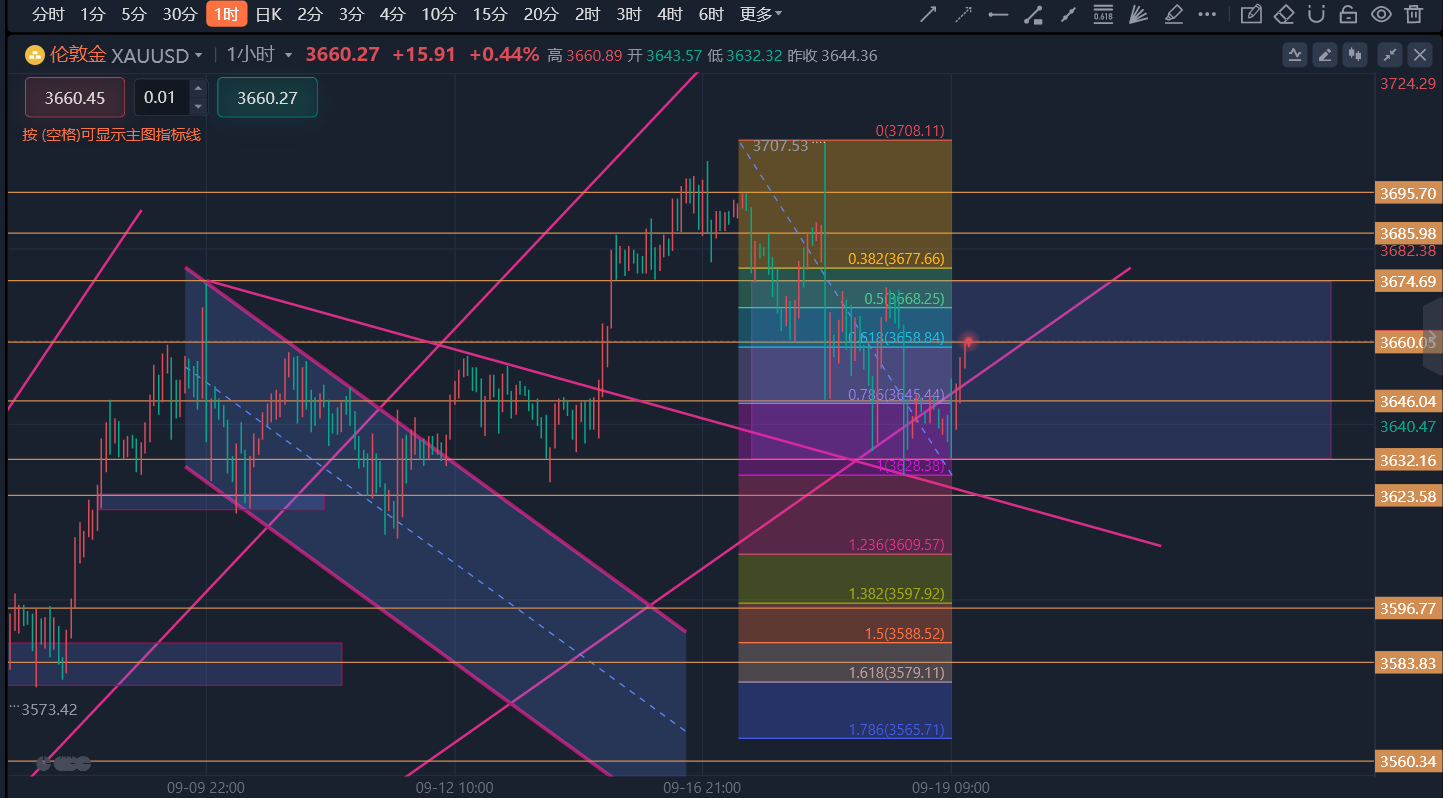
Task: Click the trash delete drawings icon
Action: 1413,14
